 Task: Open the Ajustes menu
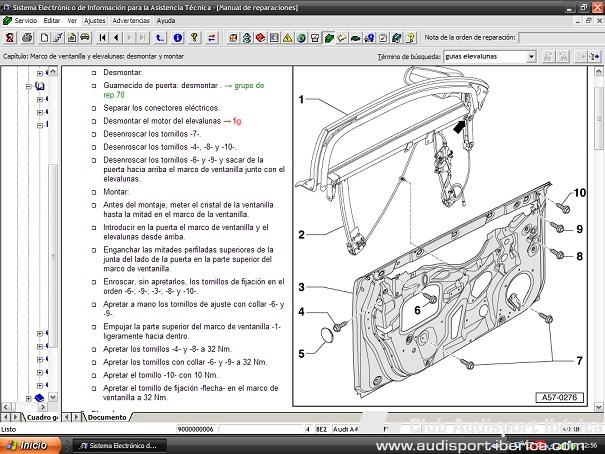click(95, 20)
